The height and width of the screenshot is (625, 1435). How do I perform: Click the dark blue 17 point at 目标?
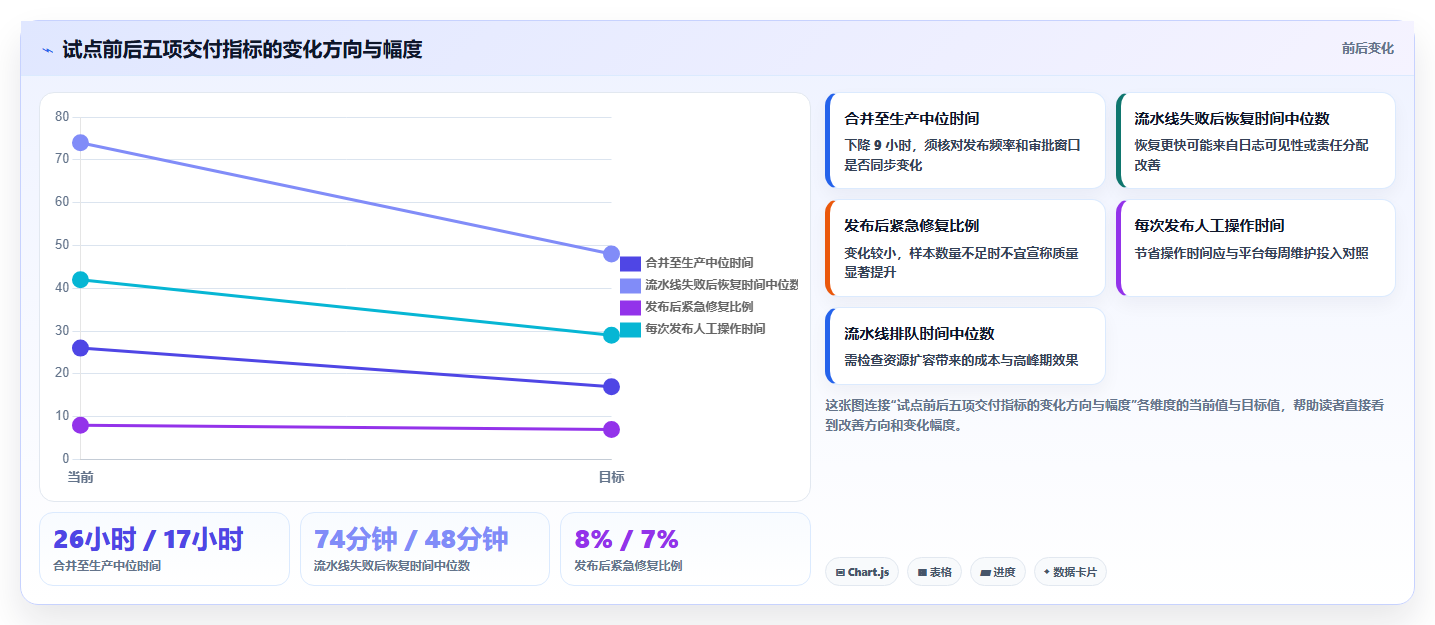point(611,387)
